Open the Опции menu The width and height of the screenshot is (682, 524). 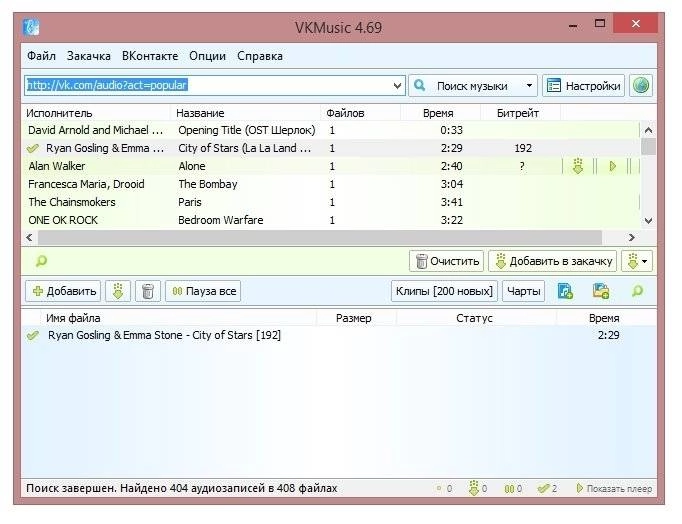click(207, 56)
